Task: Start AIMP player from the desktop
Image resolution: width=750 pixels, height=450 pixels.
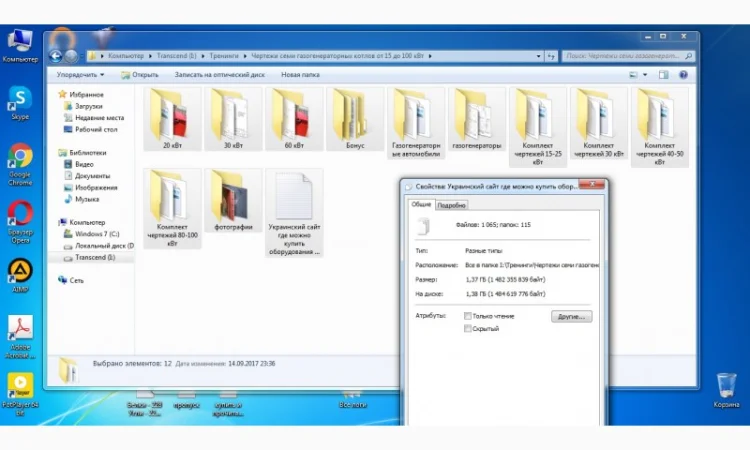Action: click(x=20, y=273)
